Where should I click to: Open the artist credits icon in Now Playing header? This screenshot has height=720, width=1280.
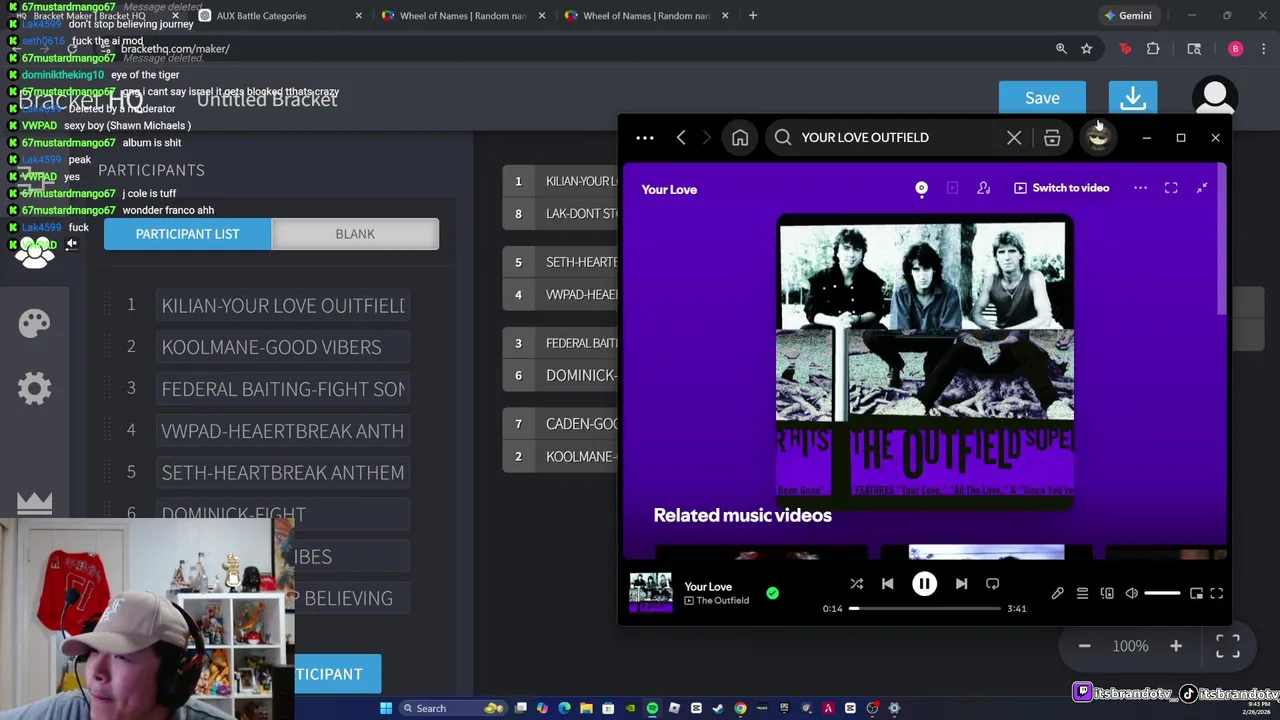coord(984,188)
